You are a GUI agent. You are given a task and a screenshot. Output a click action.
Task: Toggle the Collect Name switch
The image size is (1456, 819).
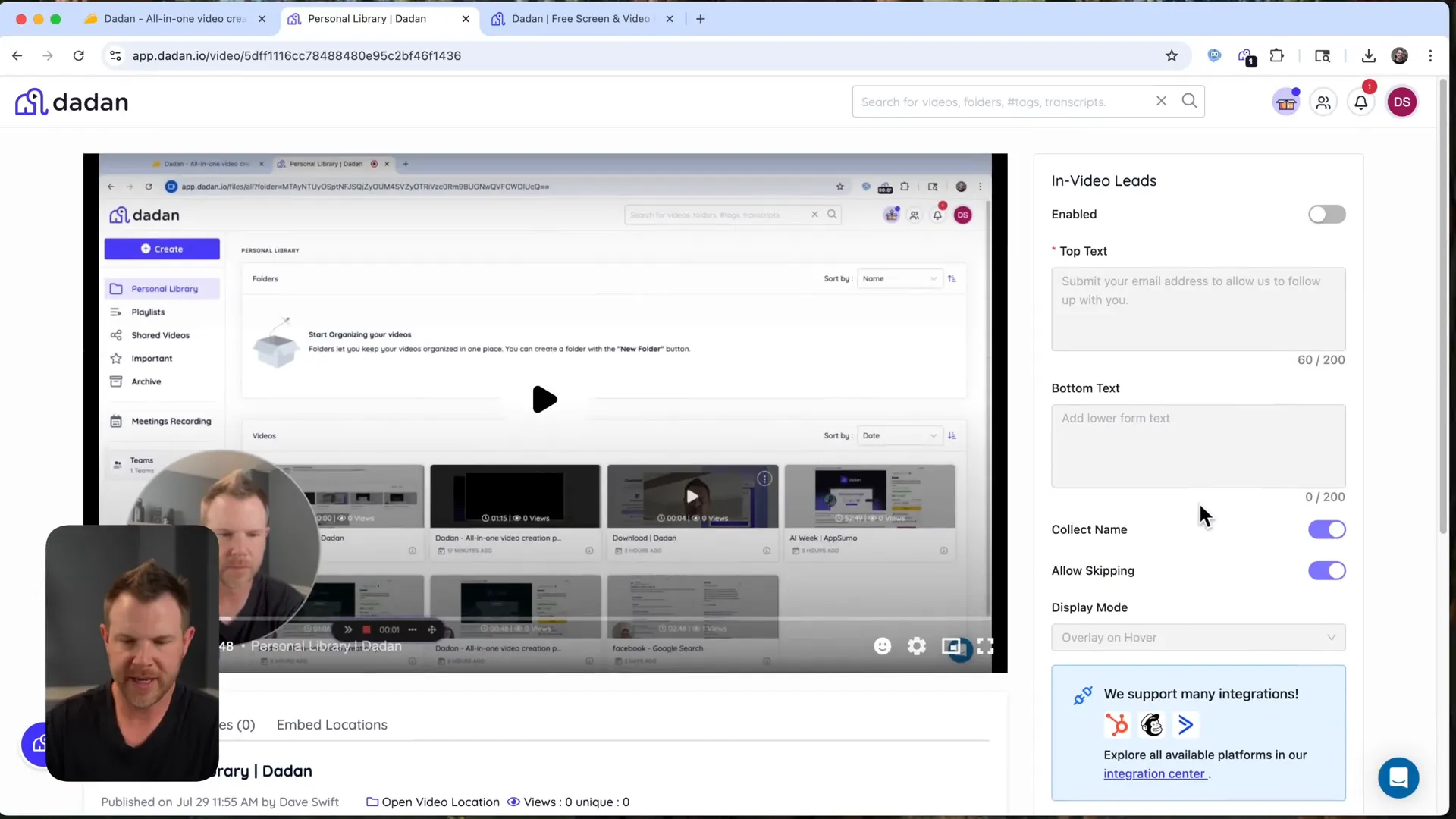point(1326,529)
